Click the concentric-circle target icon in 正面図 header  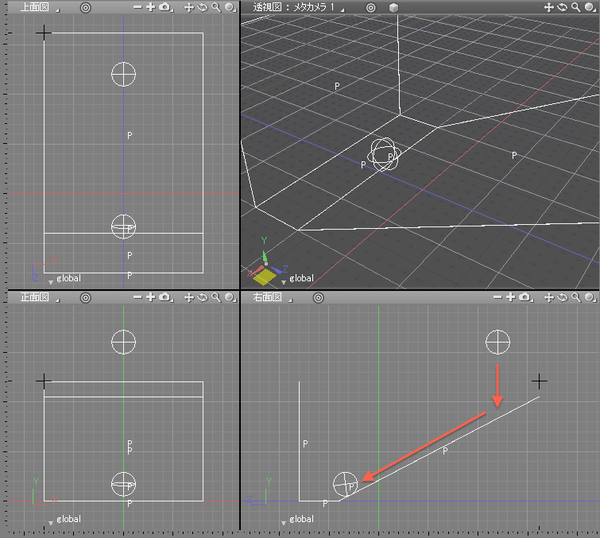point(85,298)
